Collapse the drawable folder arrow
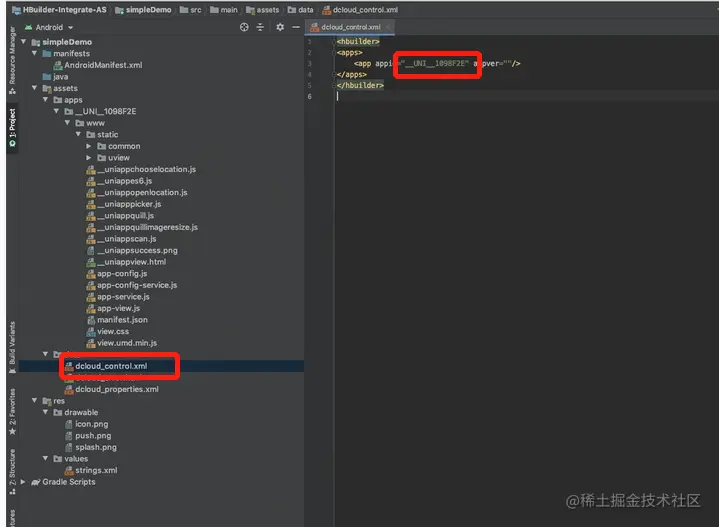This screenshot has height=527, width=719. (x=45, y=412)
